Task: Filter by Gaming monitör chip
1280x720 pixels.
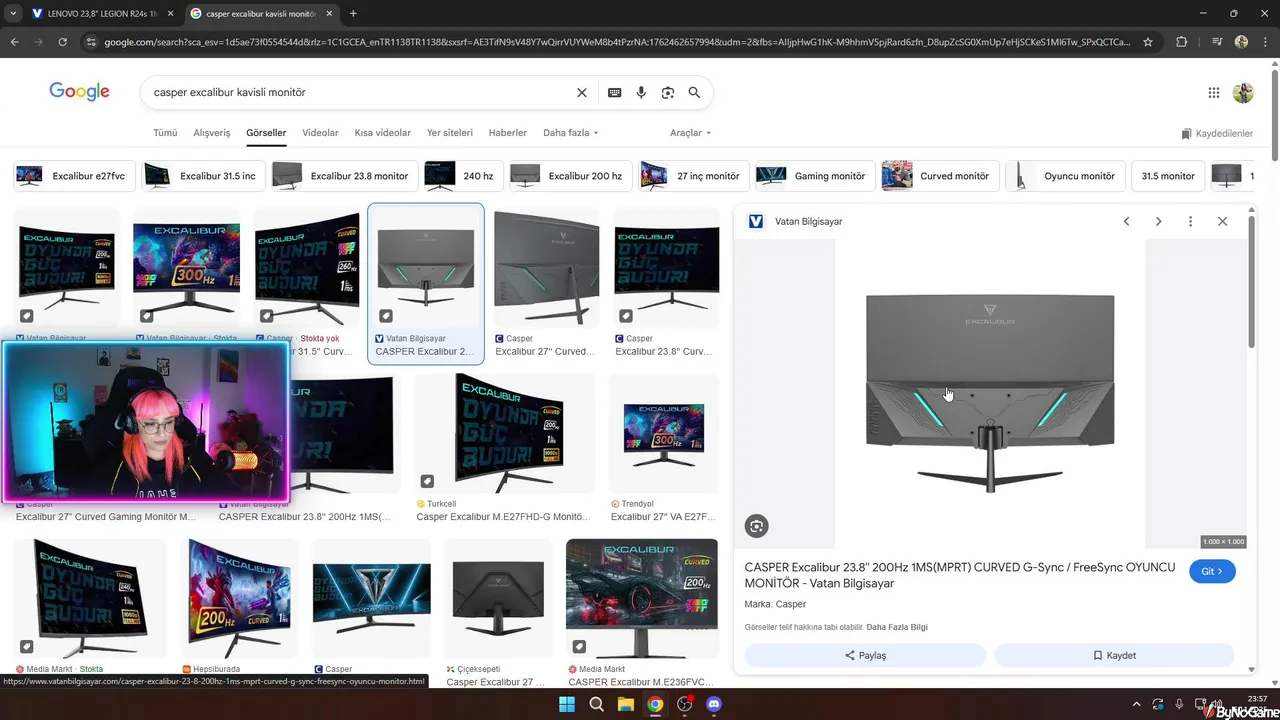Action: [814, 176]
